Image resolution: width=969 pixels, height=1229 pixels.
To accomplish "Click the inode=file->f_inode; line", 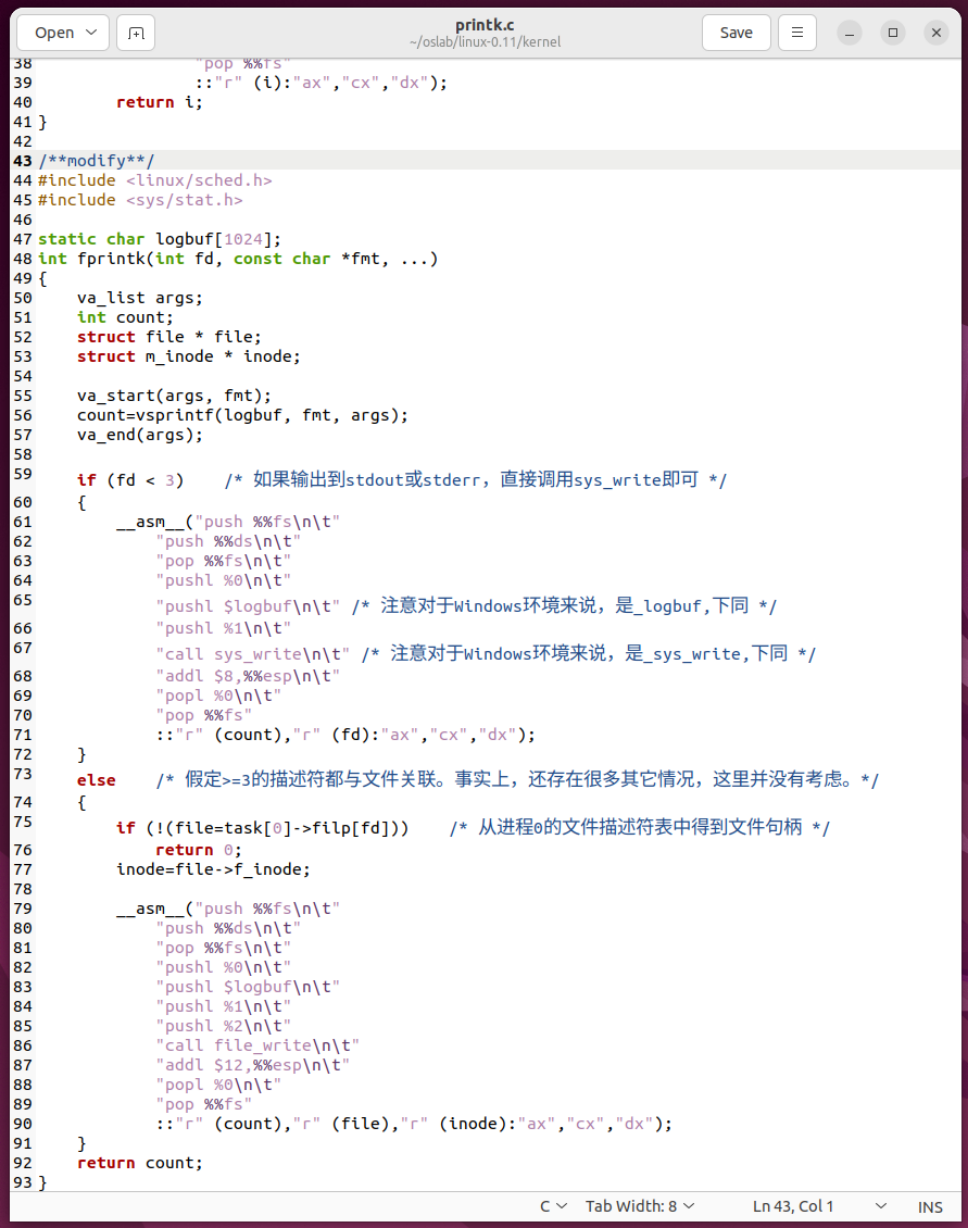I will click(213, 869).
